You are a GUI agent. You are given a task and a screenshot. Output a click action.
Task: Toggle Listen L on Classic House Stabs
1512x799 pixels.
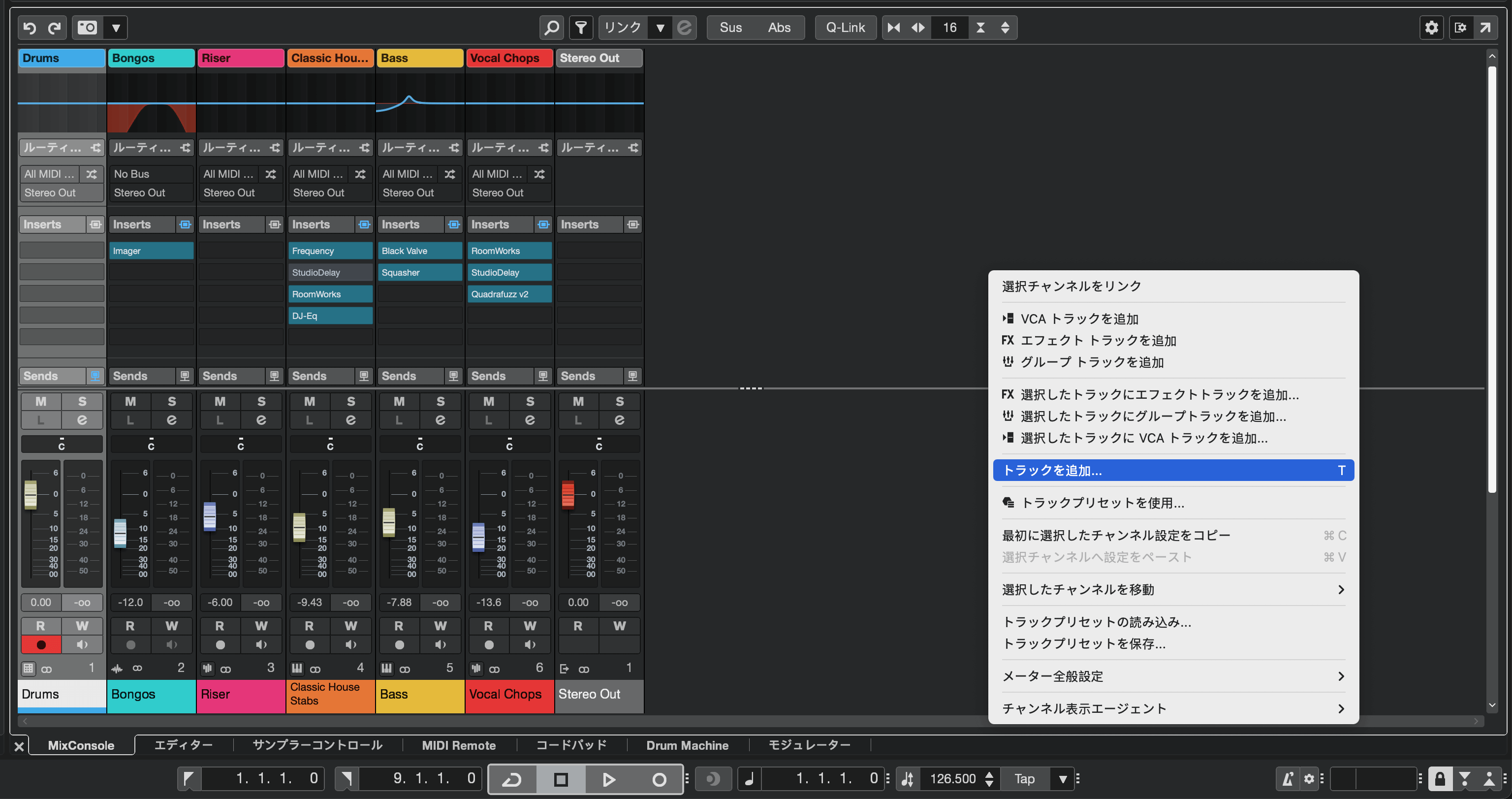[x=309, y=420]
